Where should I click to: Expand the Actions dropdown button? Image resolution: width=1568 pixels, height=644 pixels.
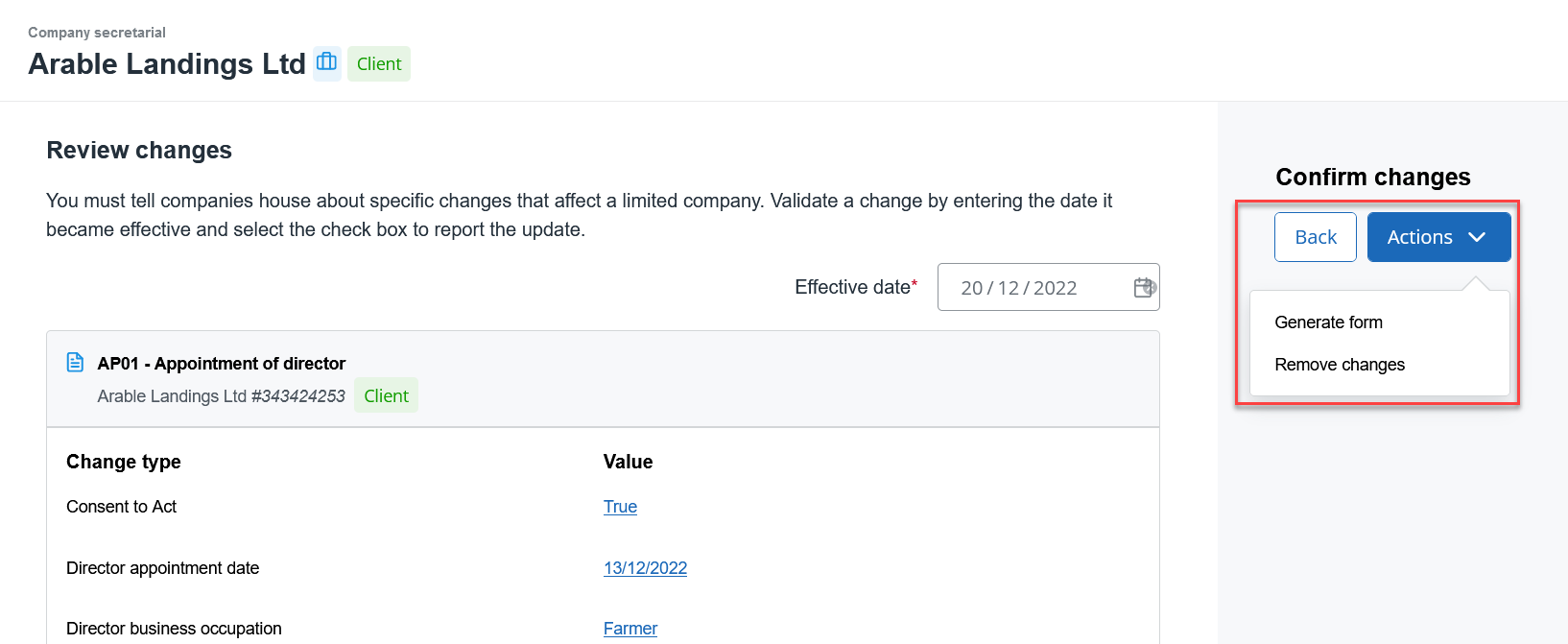click(1437, 237)
